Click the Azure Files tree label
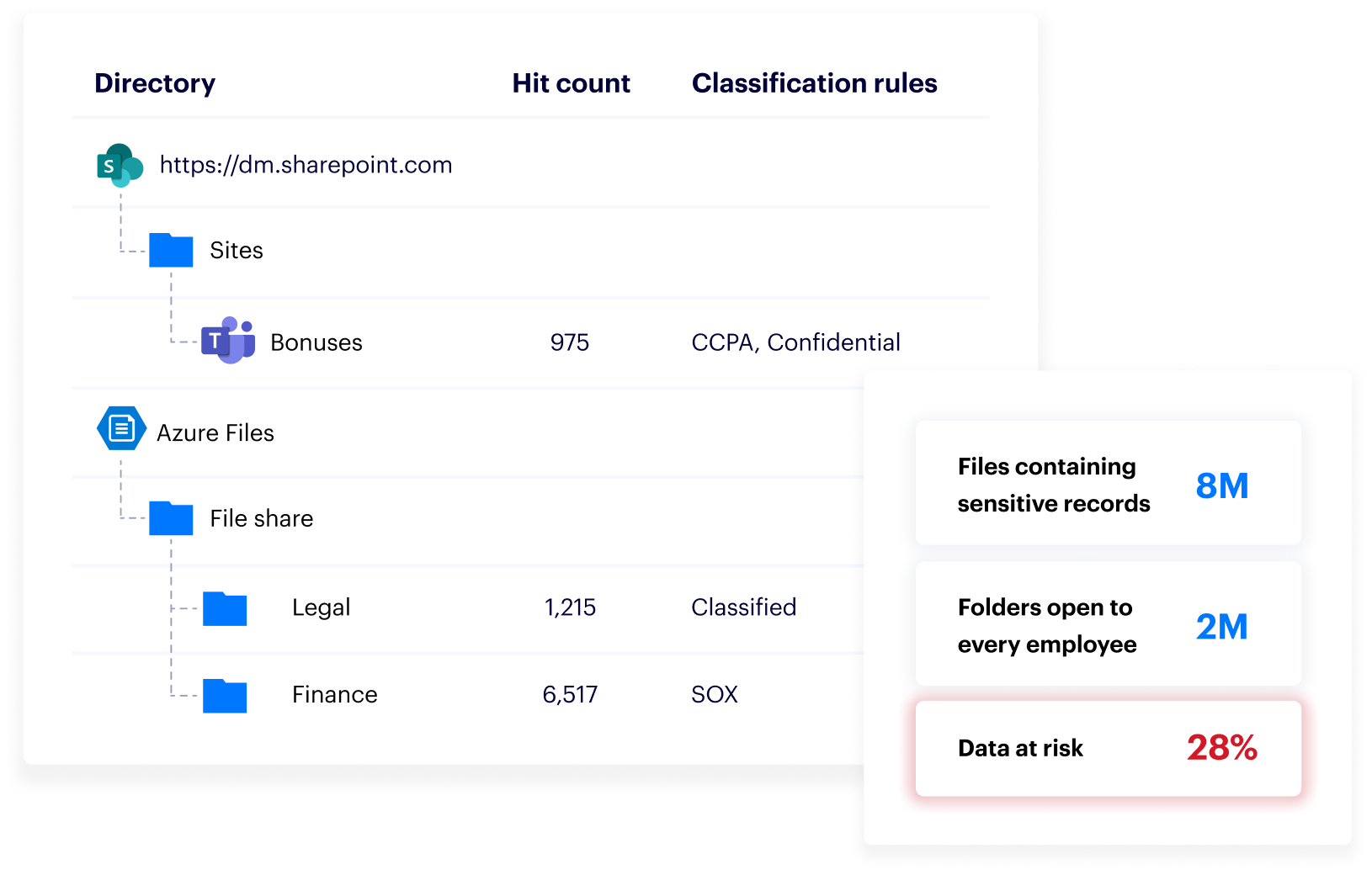This screenshot has width=1372, height=875. (x=215, y=433)
